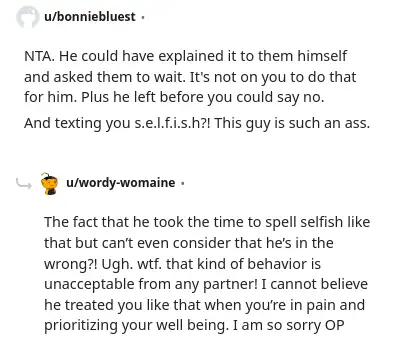Screen dimensions: 400x361
Task: Click the dot separator after u/wordy-womaine
Action: point(182,183)
